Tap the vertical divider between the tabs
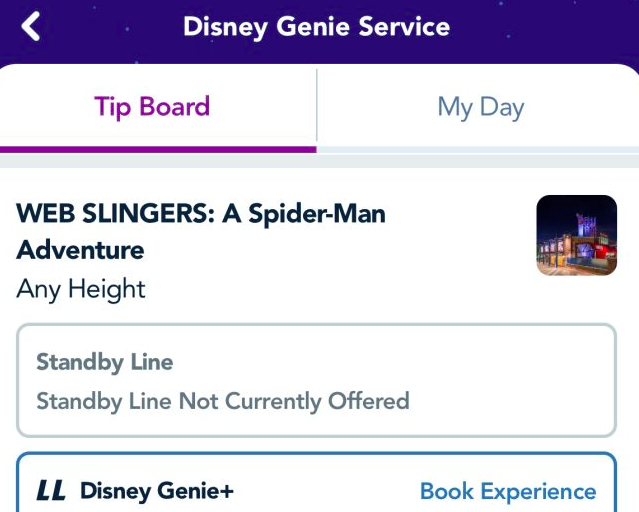 [317, 107]
